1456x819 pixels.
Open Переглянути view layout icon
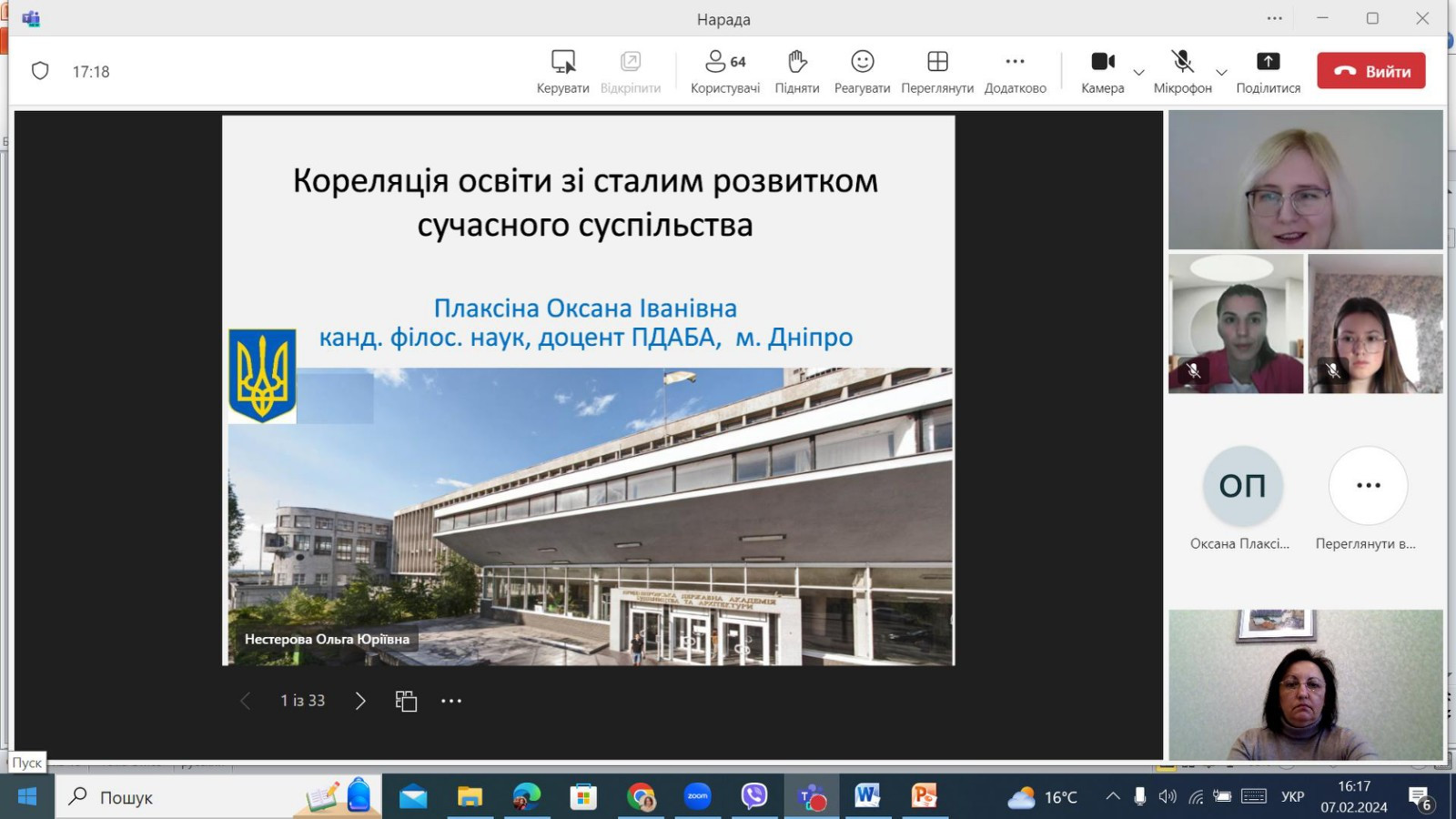point(936,63)
